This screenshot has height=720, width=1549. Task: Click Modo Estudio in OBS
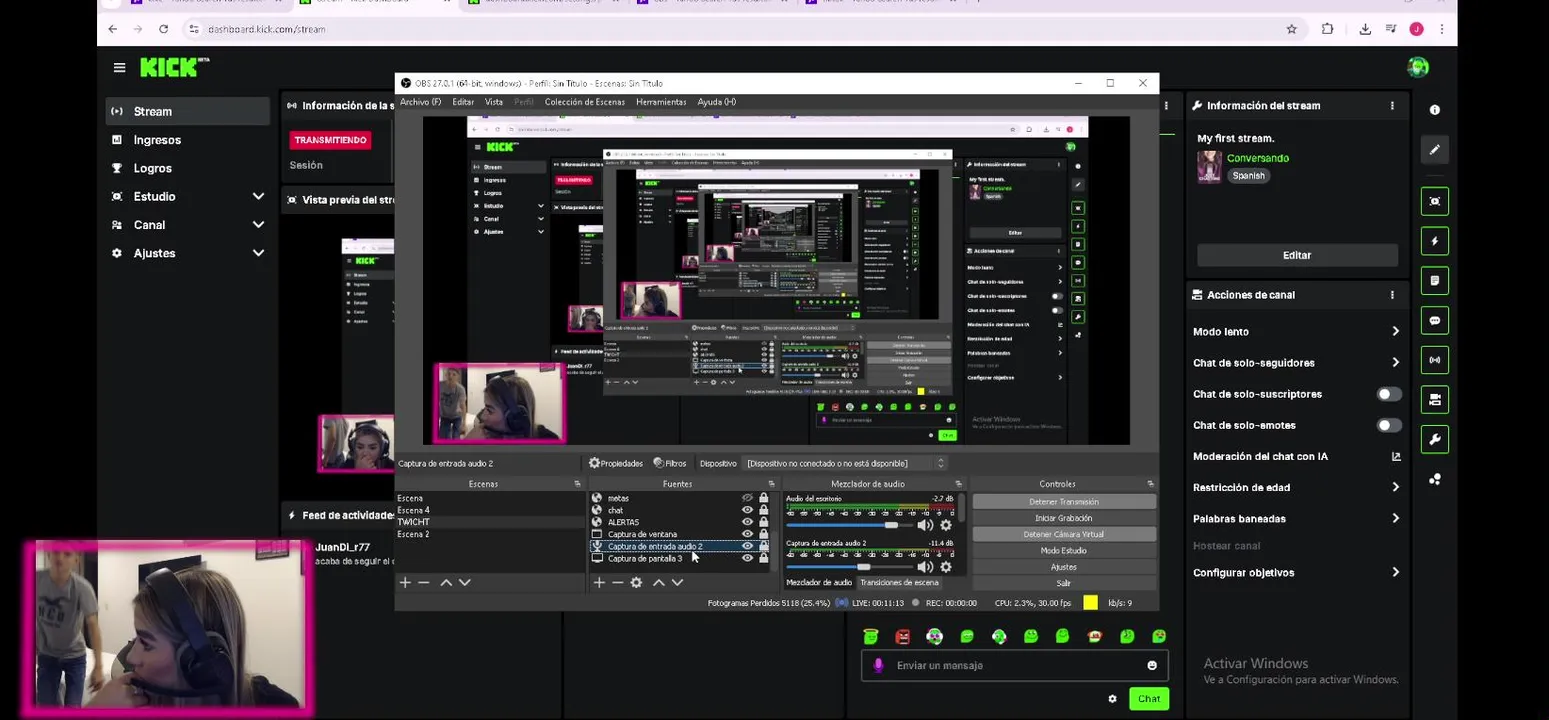pyautogui.click(x=1064, y=551)
